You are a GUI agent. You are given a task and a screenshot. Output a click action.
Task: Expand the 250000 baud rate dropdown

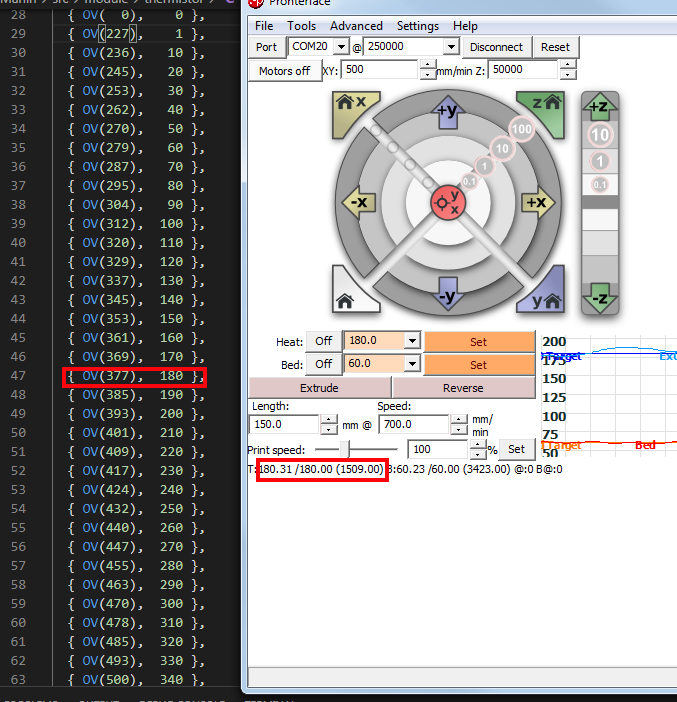click(451, 47)
